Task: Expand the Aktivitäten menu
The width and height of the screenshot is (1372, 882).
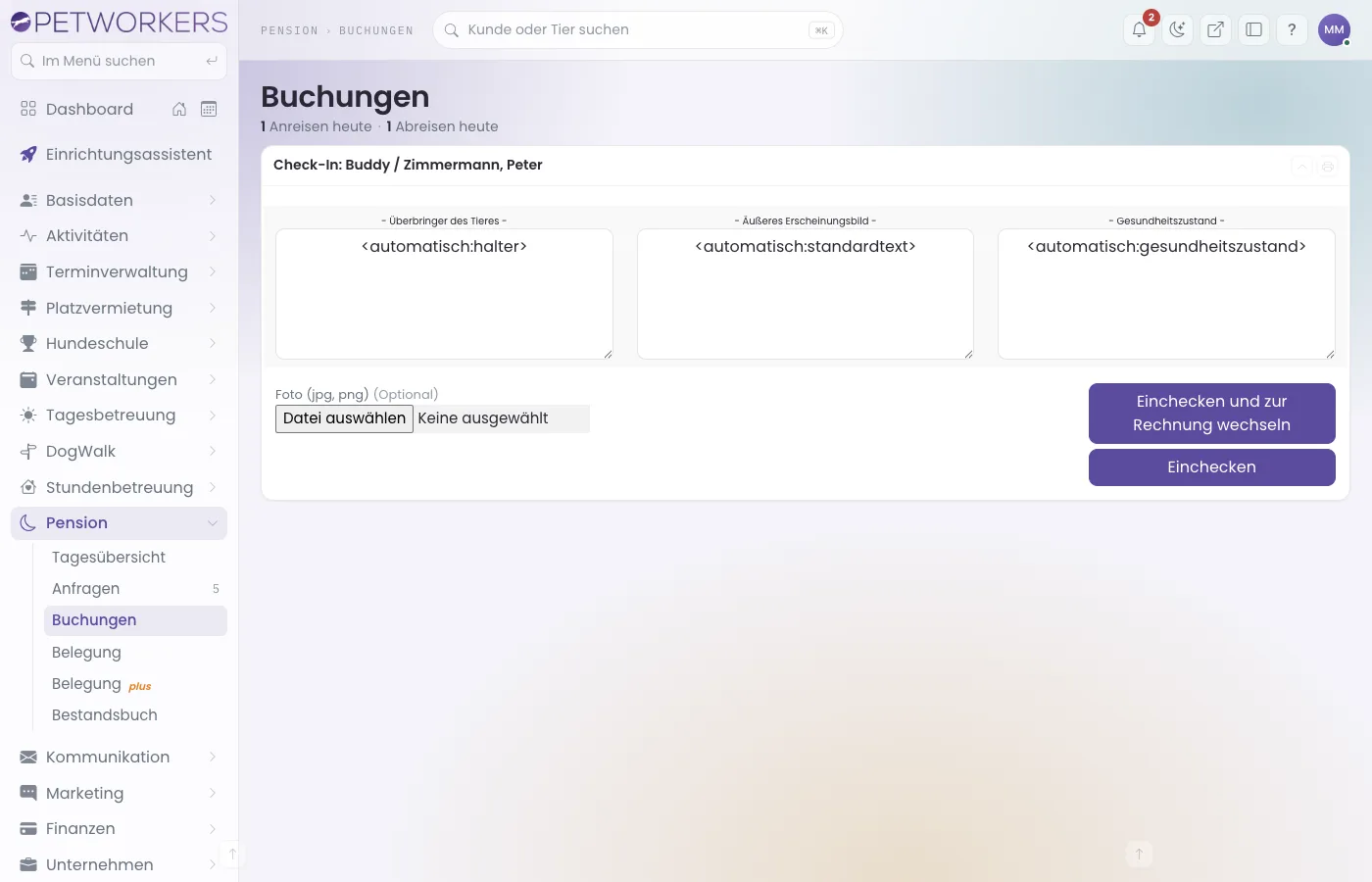Action: coord(119,236)
